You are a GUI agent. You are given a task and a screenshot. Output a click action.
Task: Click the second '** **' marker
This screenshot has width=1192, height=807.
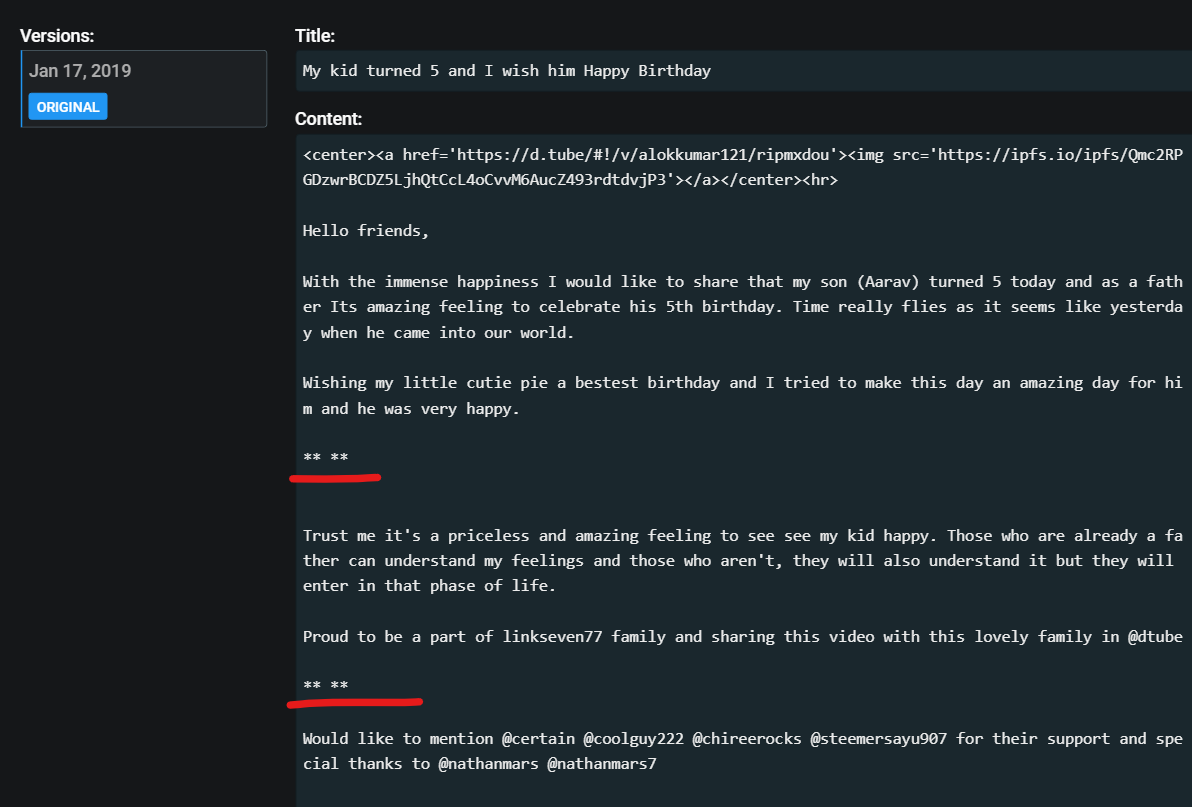click(x=325, y=685)
